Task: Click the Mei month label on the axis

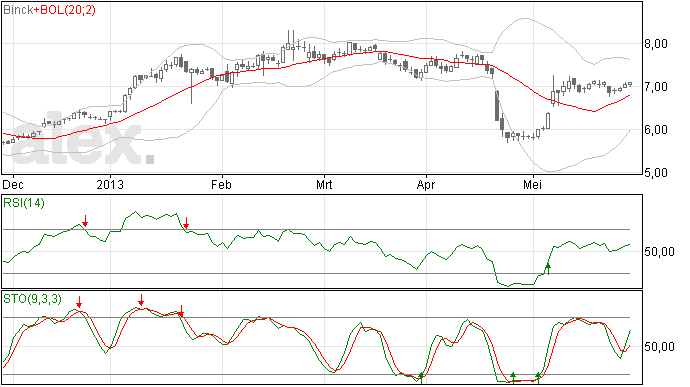Action: [x=532, y=184]
